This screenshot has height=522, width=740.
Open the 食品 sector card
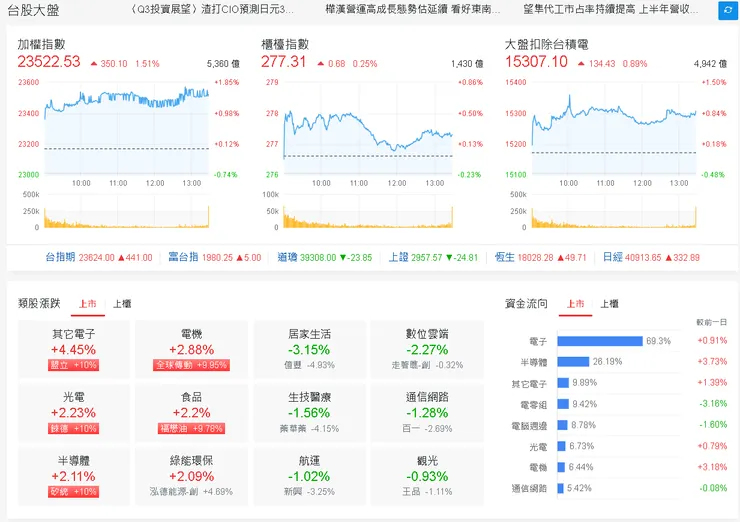click(x=192, y=413)
